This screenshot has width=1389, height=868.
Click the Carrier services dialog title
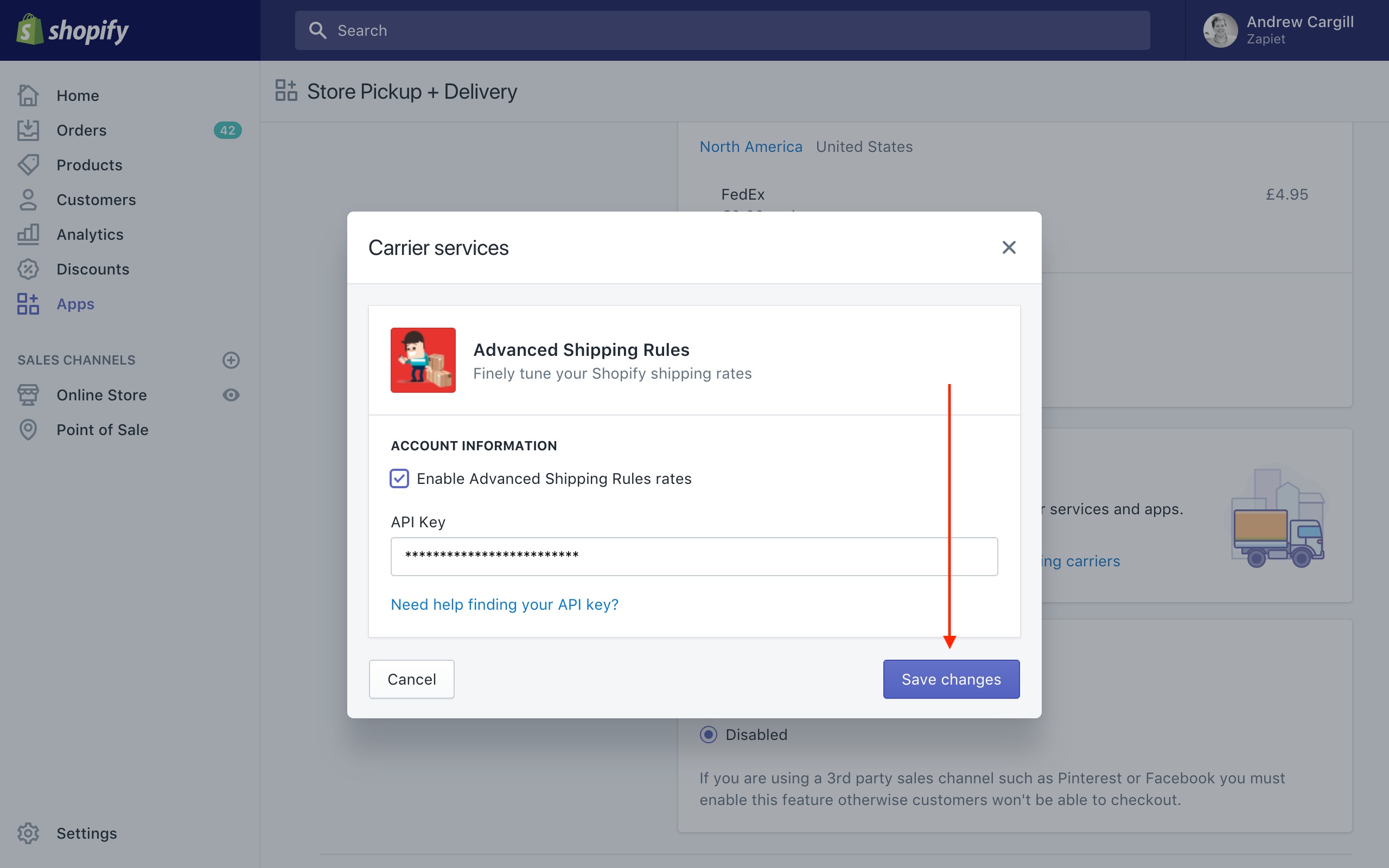(x=438, y=247)
